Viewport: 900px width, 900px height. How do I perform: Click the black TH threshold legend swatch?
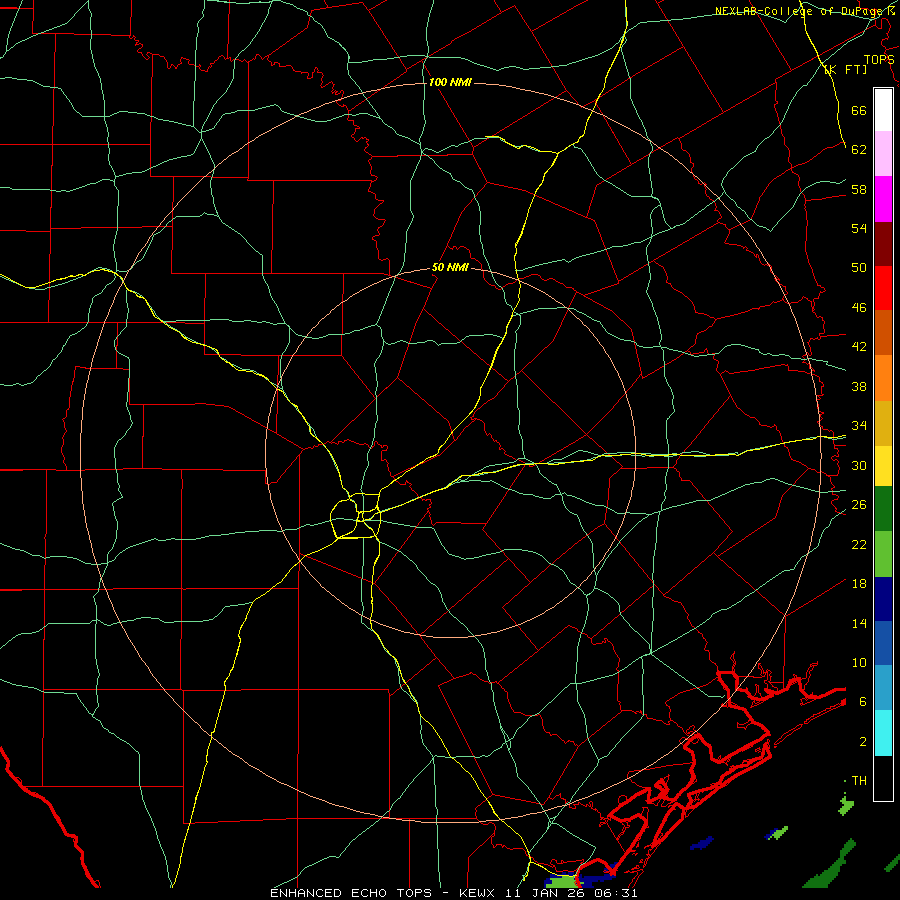point(883,778)
